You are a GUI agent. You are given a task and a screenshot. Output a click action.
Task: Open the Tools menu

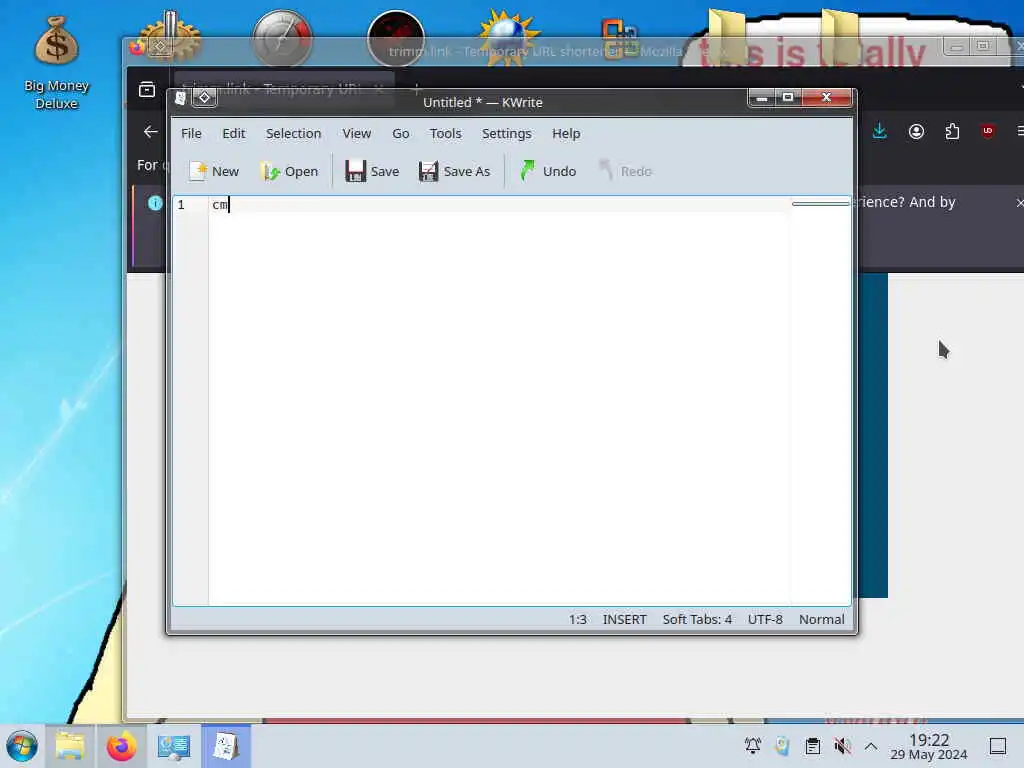point(445,133)
